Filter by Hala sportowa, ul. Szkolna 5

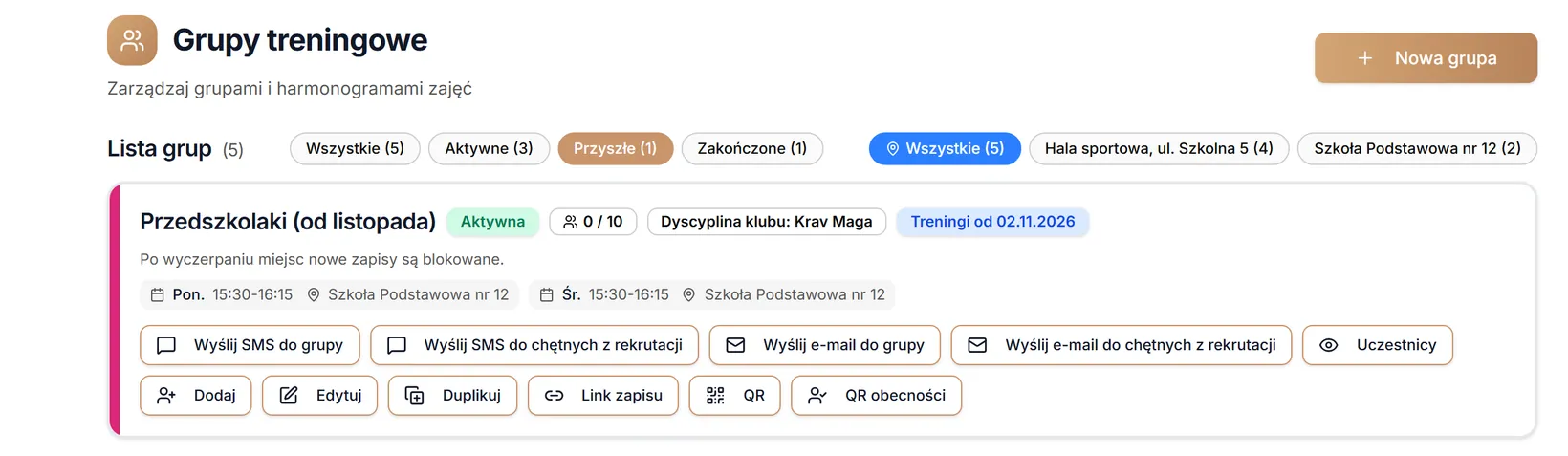tap(1159, 148)
